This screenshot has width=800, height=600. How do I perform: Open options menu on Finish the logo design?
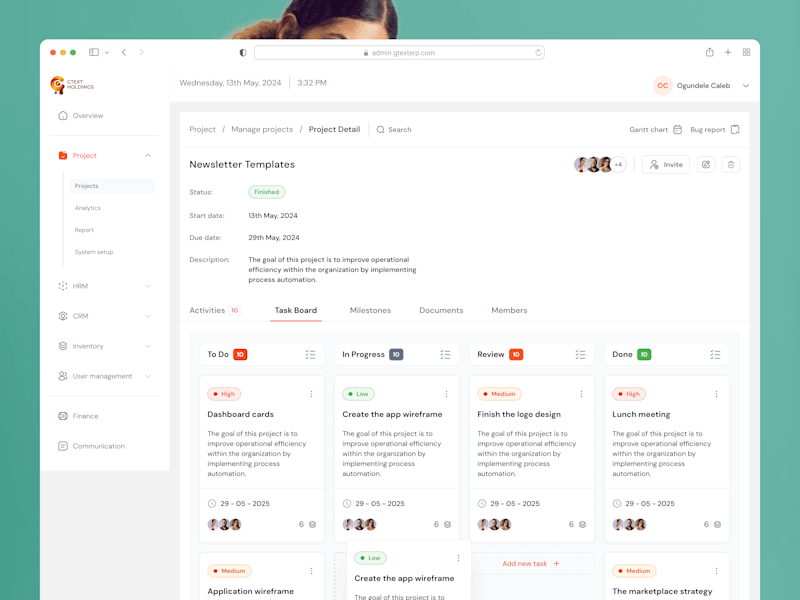pyautogui.click(x=581, y=394)
